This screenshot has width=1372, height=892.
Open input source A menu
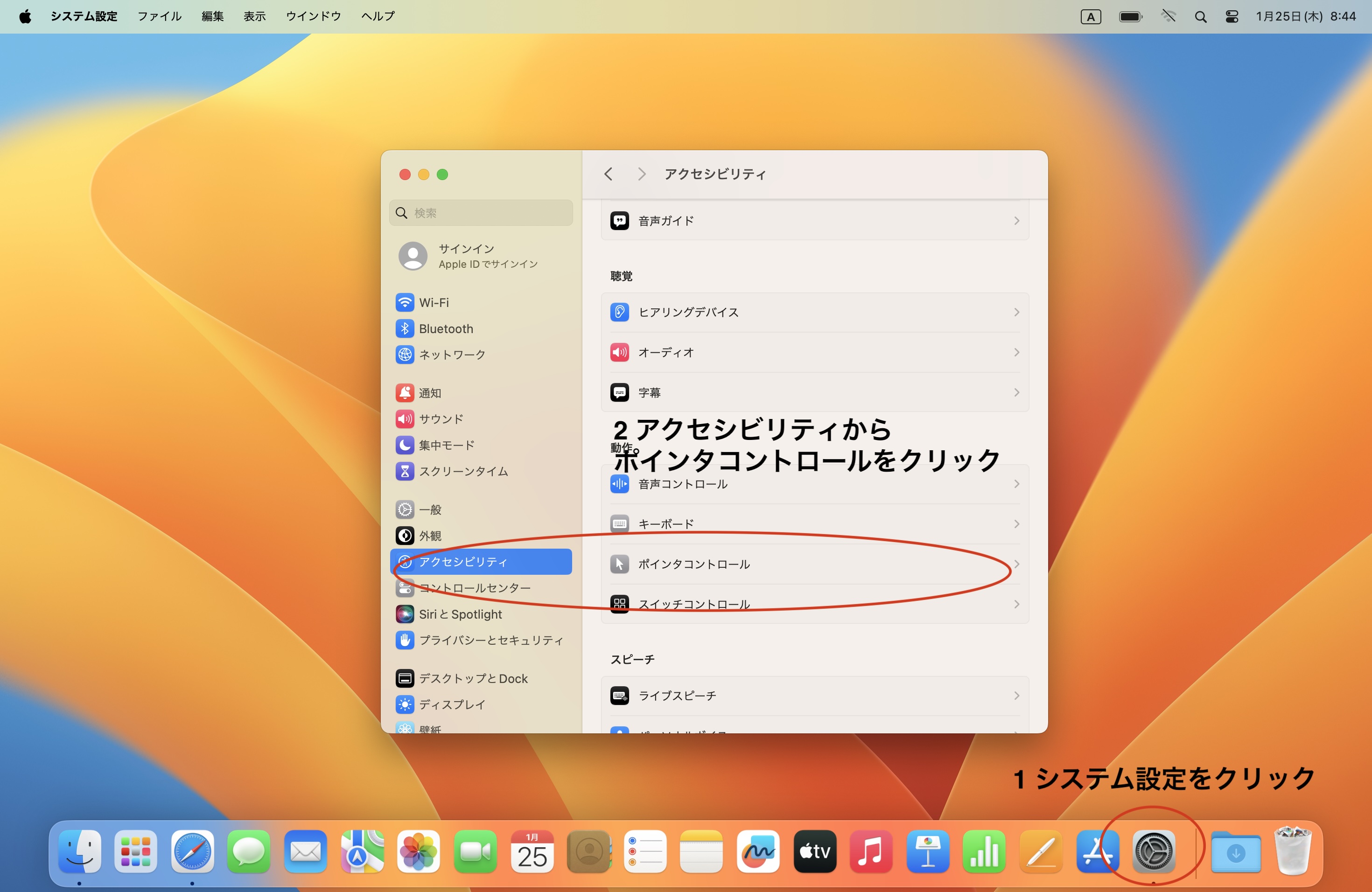coord(1091,17)
